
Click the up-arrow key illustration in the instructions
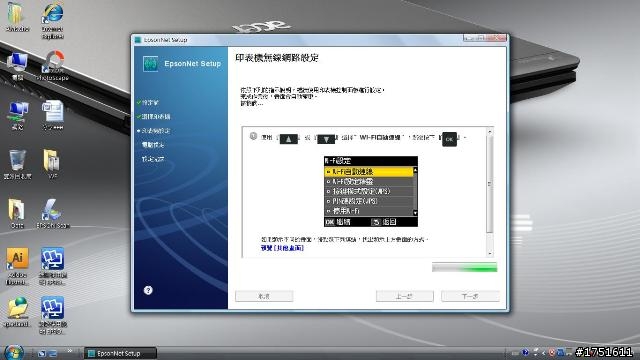click(x=289, y=139)
